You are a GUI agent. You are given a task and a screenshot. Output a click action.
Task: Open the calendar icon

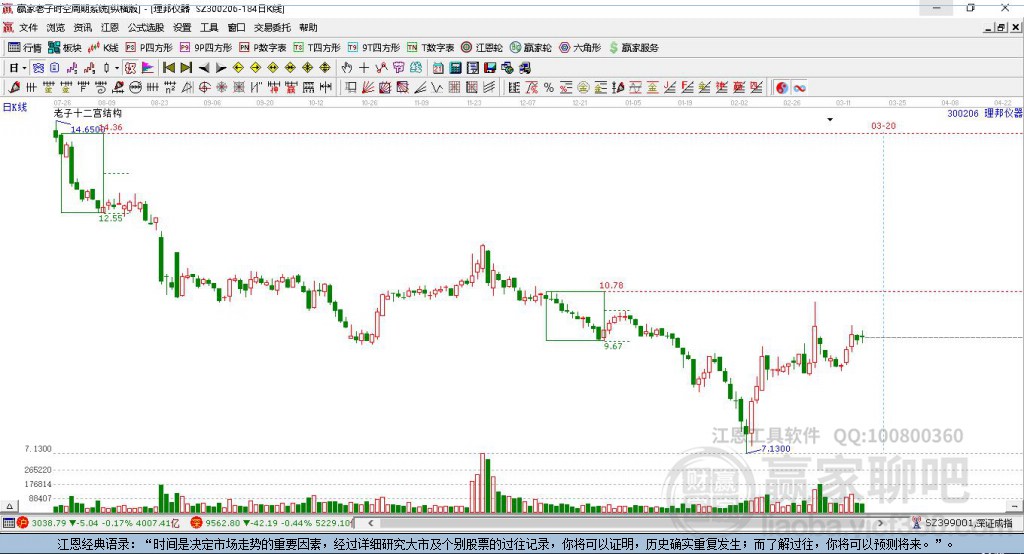[x=438, y=68]
